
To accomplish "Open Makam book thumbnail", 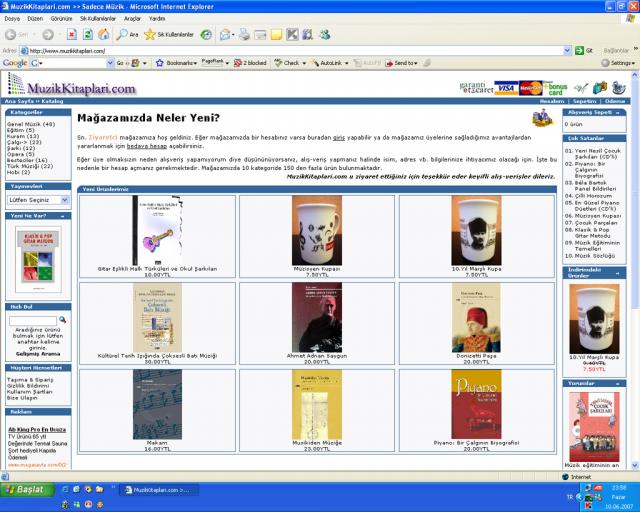I will point(157,405).
